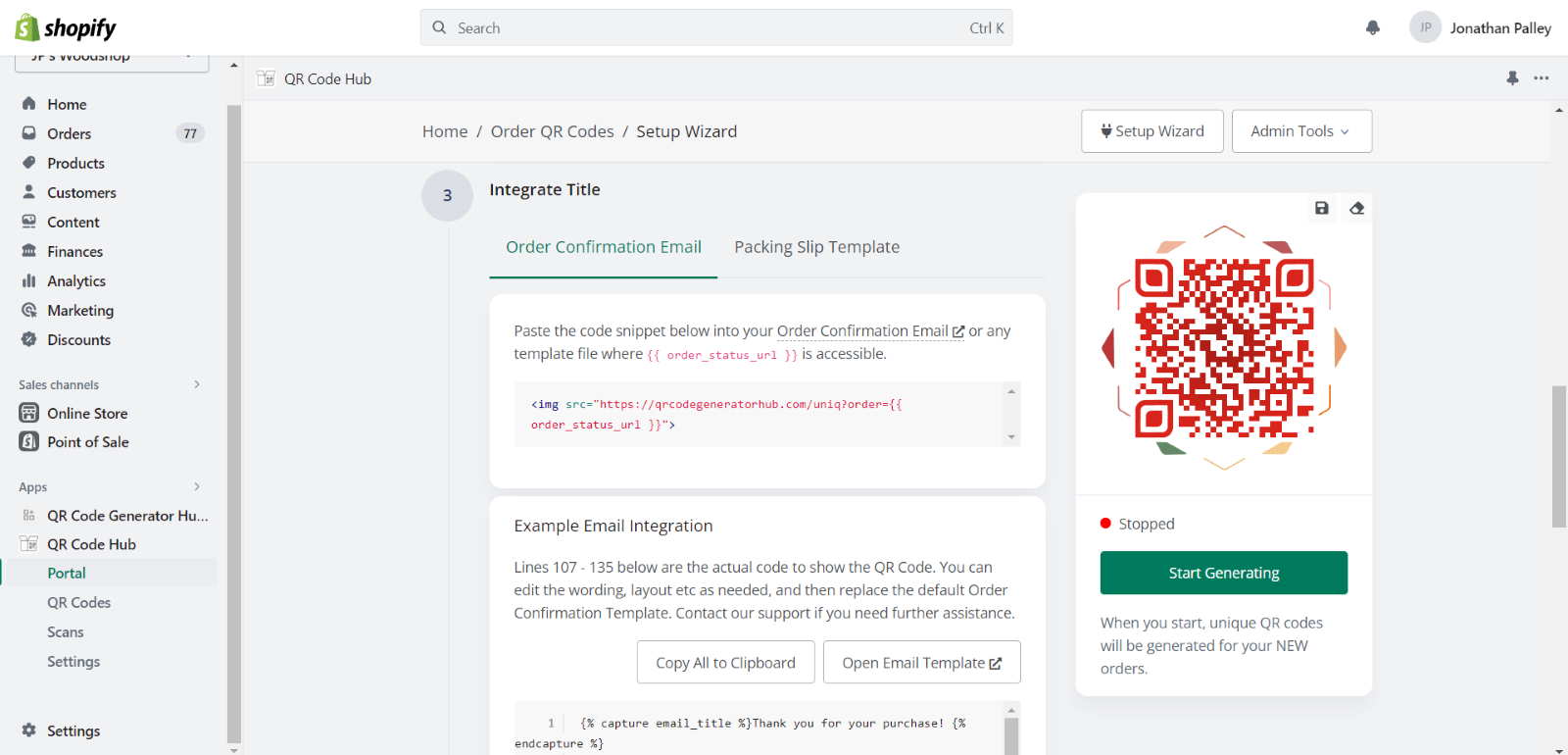Viewport: 1568px width, 755px height.
Task: Click in the Search field
Action: pyautogui.click(x=716, y=27)
